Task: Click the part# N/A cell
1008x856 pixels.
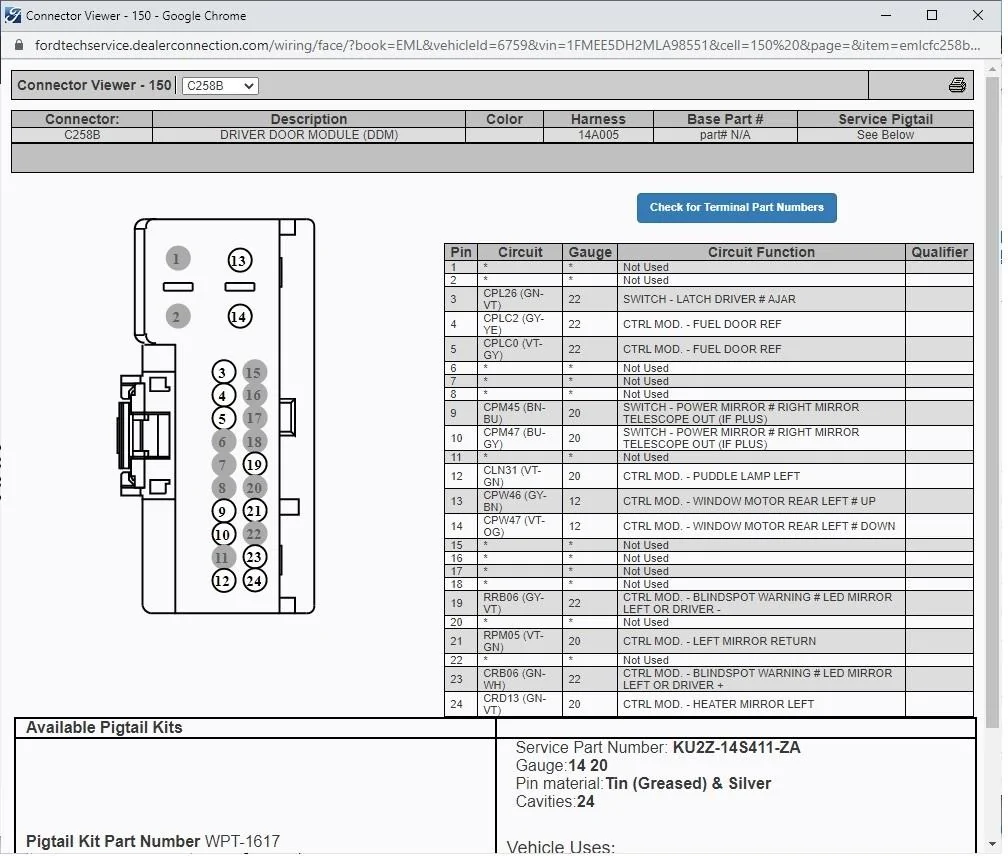Action: click(x=725, y=135)
